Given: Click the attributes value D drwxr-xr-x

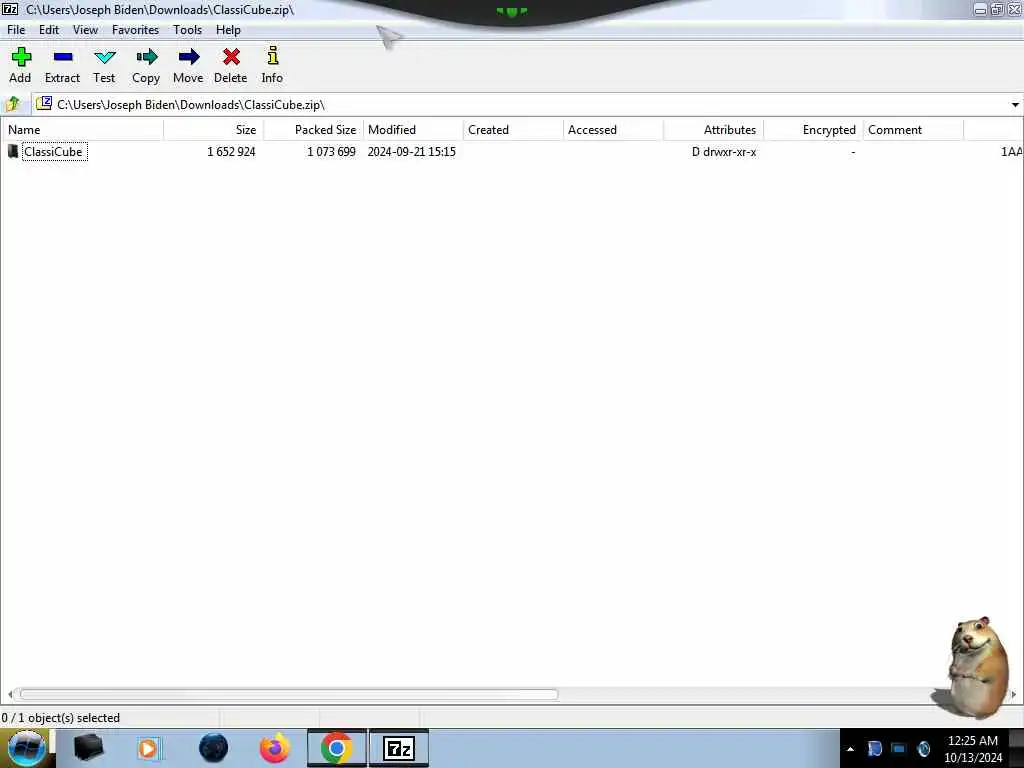Looking at the screenshot, I should [724, 152].
